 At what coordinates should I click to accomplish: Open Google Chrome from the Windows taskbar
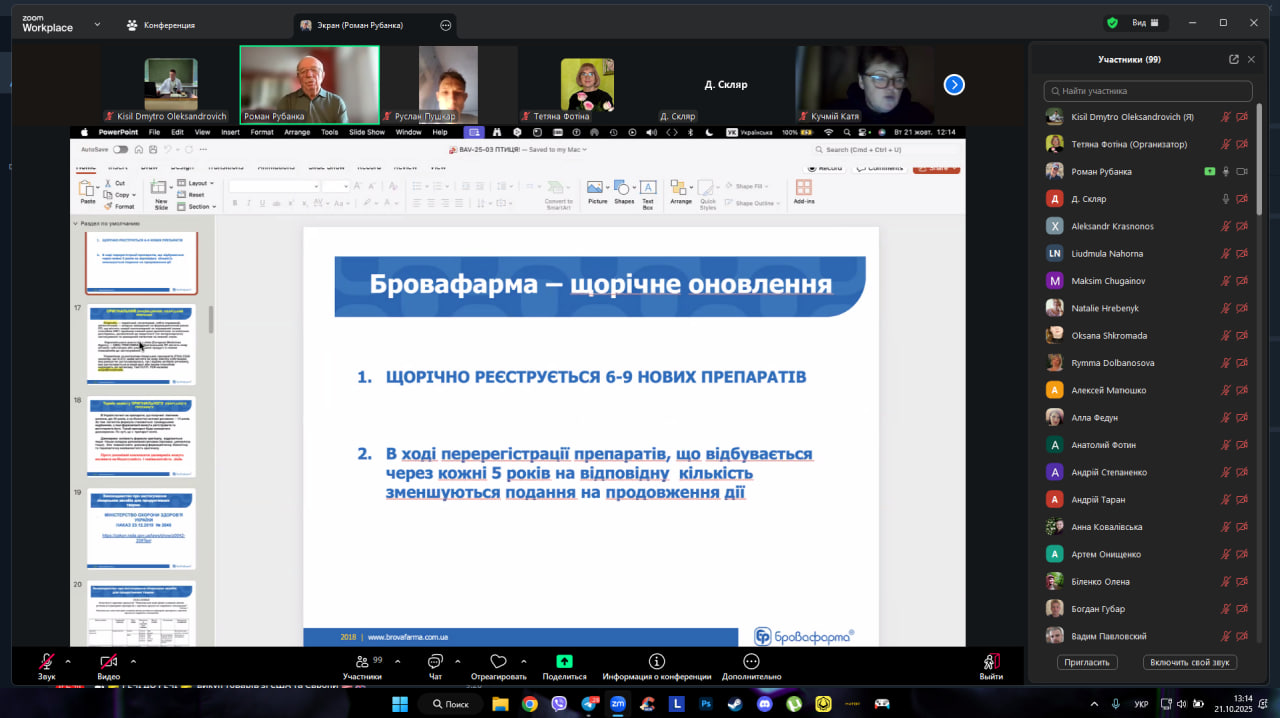[529, 704]
